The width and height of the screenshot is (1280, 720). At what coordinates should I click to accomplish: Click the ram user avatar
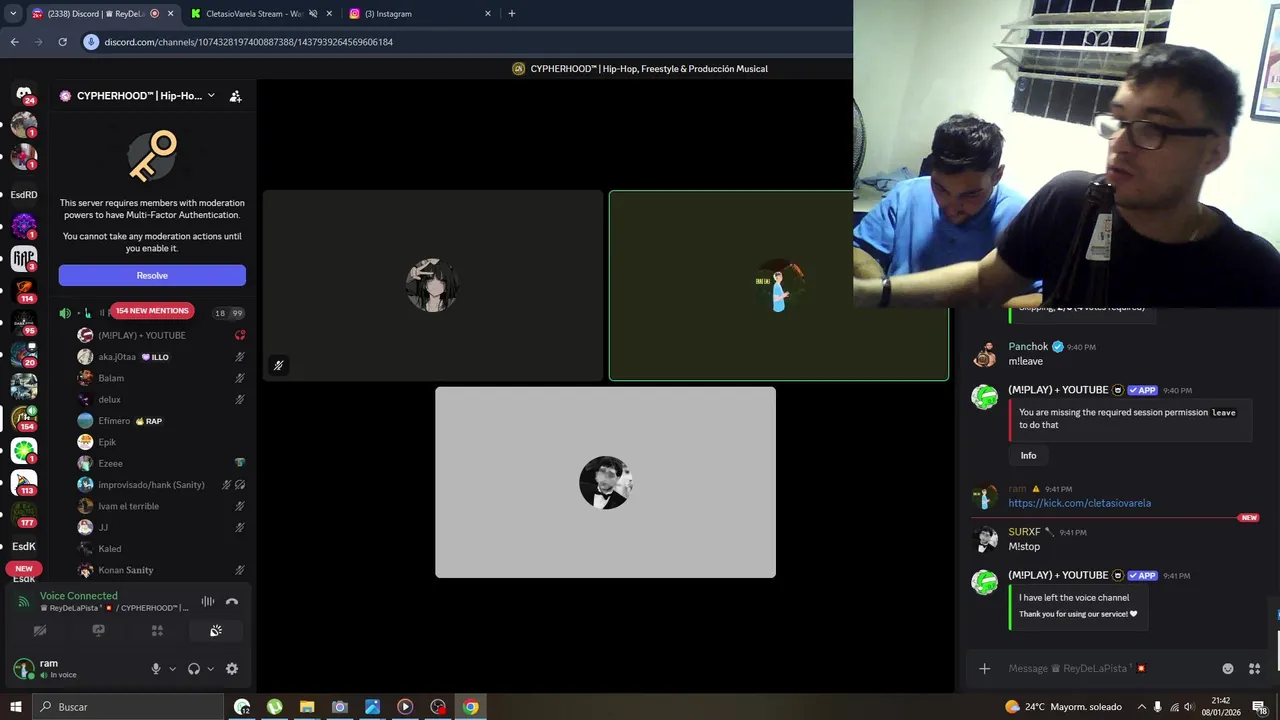[23, 668]
